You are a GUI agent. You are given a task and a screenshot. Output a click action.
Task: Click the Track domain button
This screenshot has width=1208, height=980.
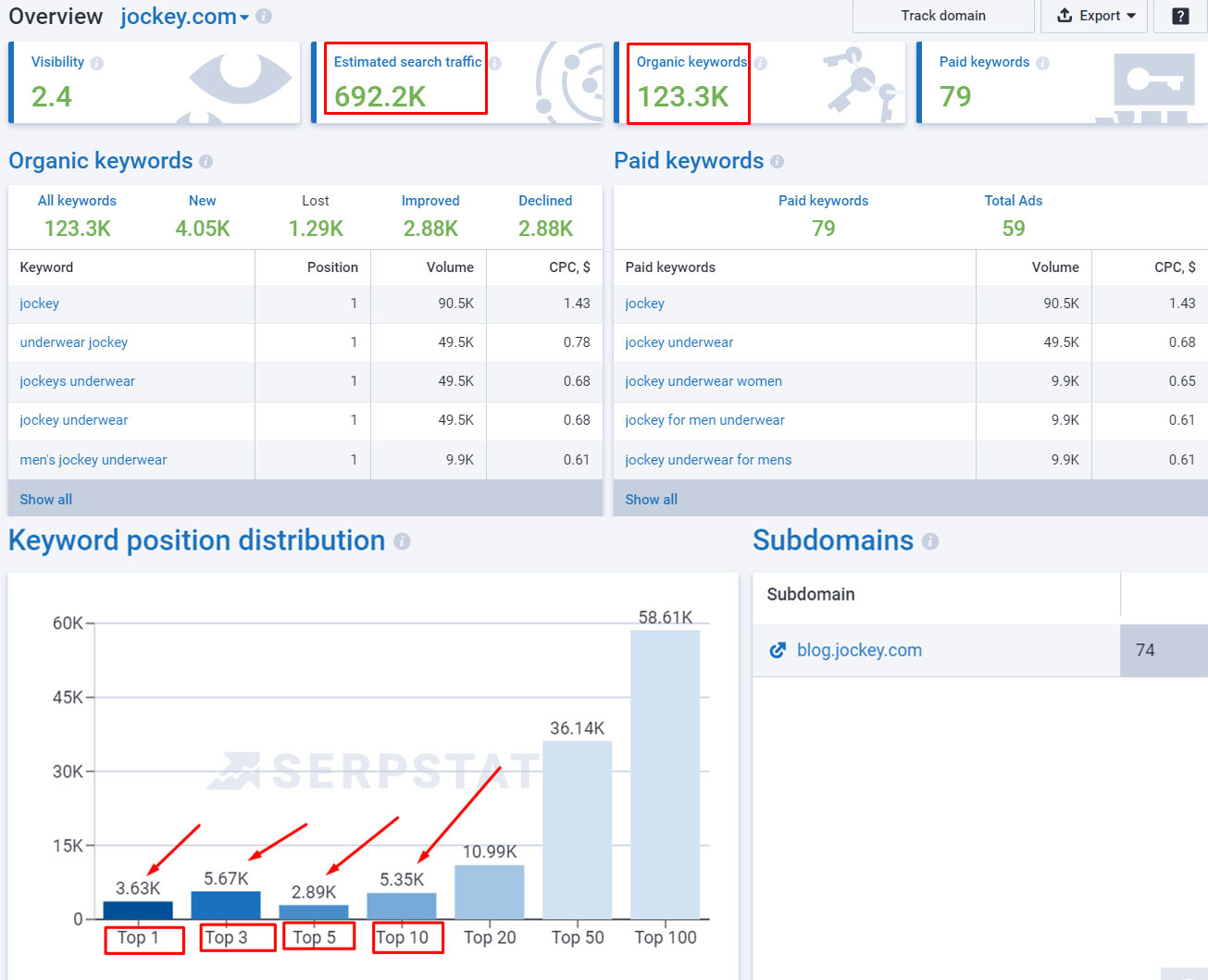point(943,16)
